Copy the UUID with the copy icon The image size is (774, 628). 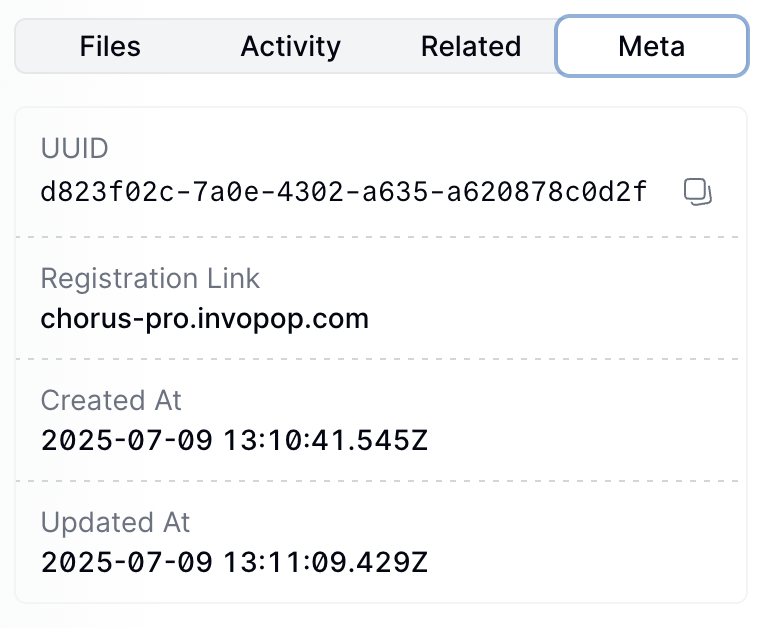[x=697, y=192]
